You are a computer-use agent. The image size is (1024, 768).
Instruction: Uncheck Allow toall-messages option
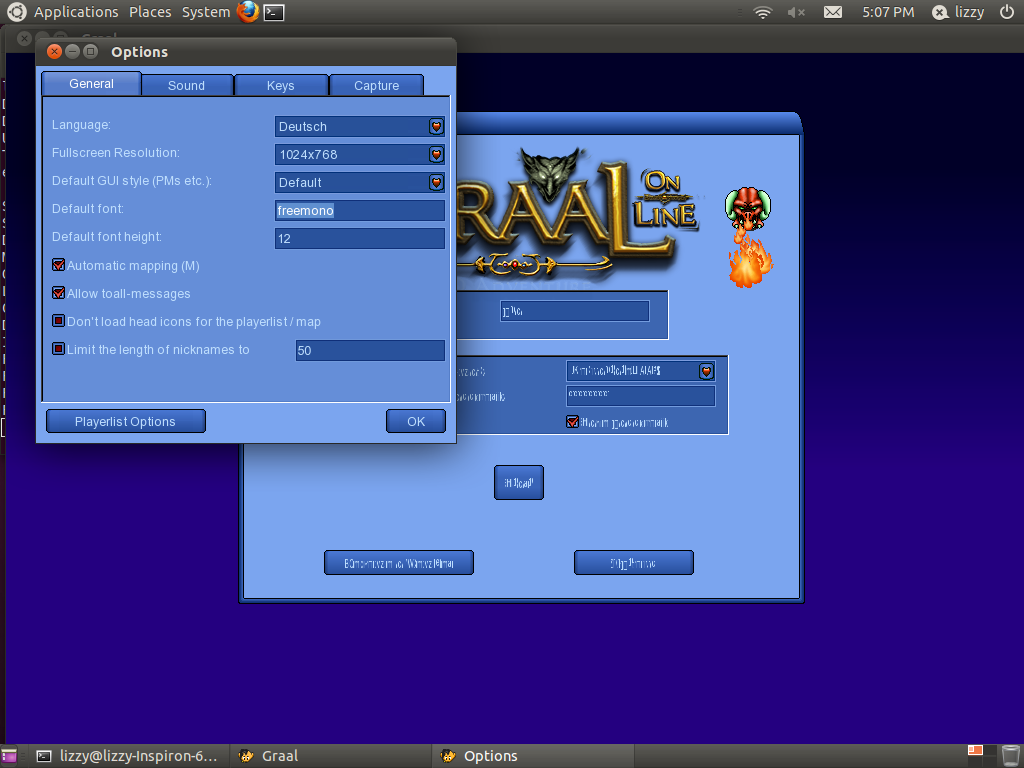pyautogui.click(x=59, y=294)
